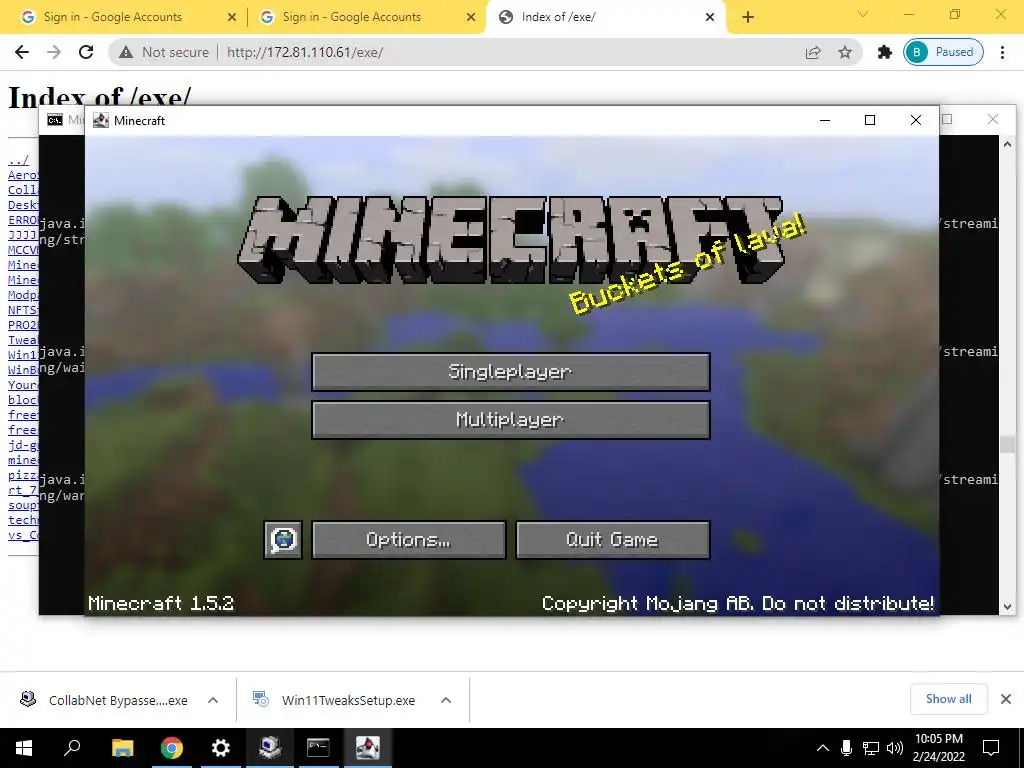Open File Explorer from taskbar
Viewport: 1024px width, 768px height.
click(x=122, y=748)
